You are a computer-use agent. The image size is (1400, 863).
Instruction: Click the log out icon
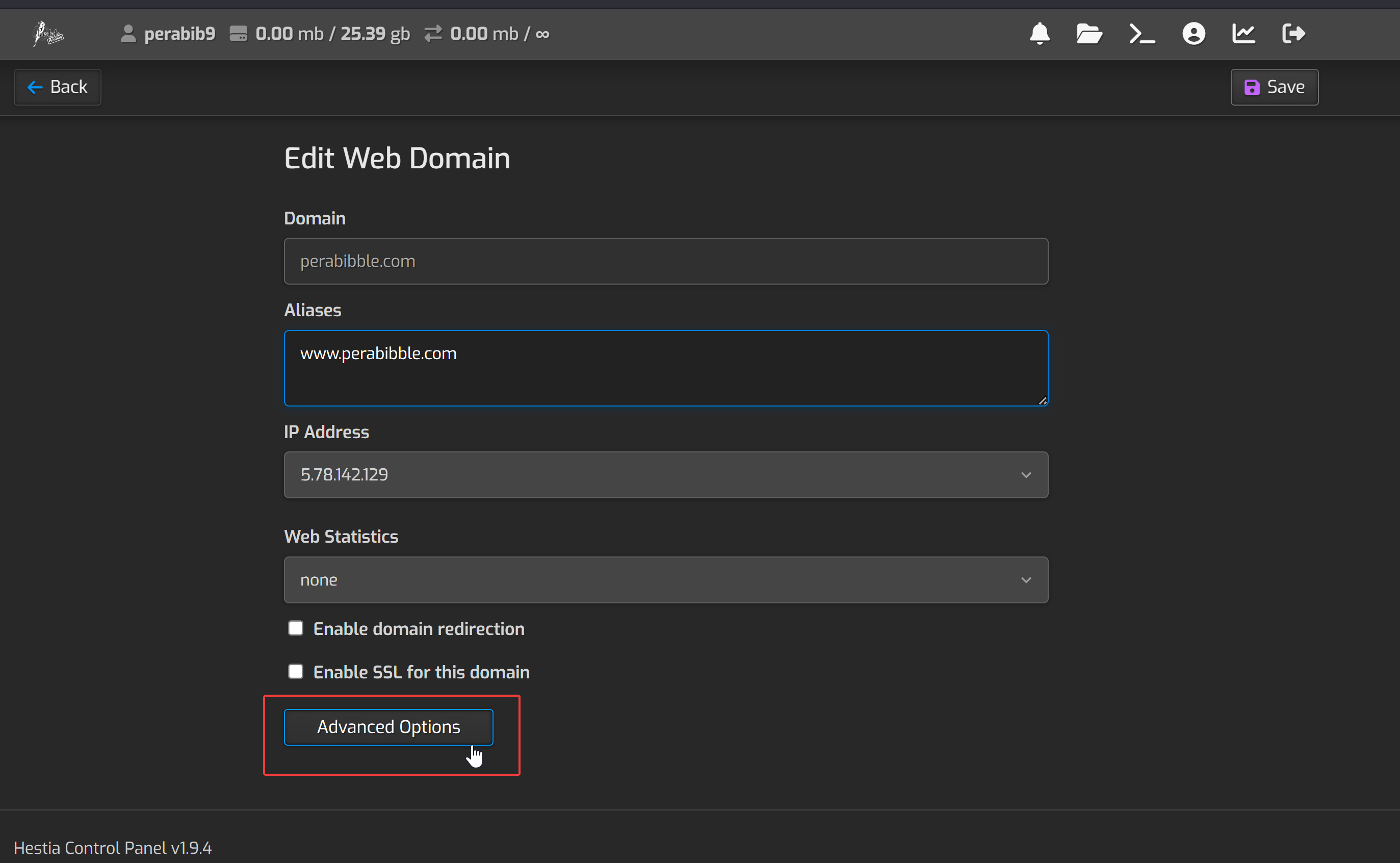pos(1293,34)
